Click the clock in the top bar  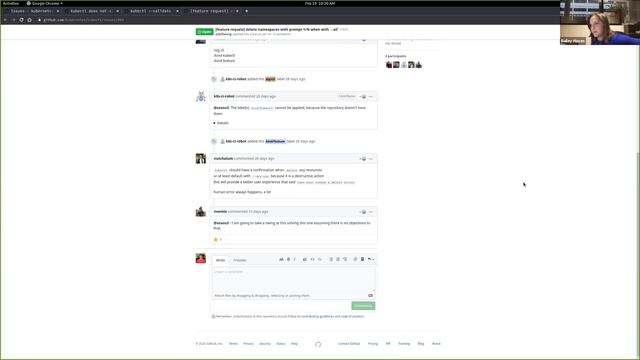(x=320, y=3)
